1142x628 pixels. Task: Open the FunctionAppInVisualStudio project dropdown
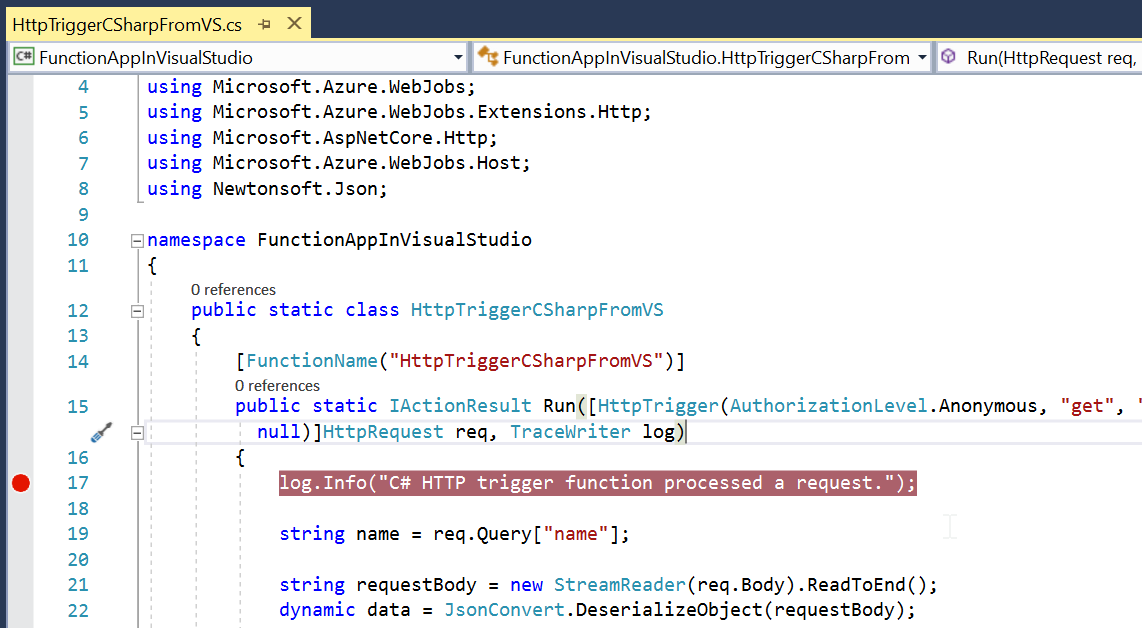(458, 58)
